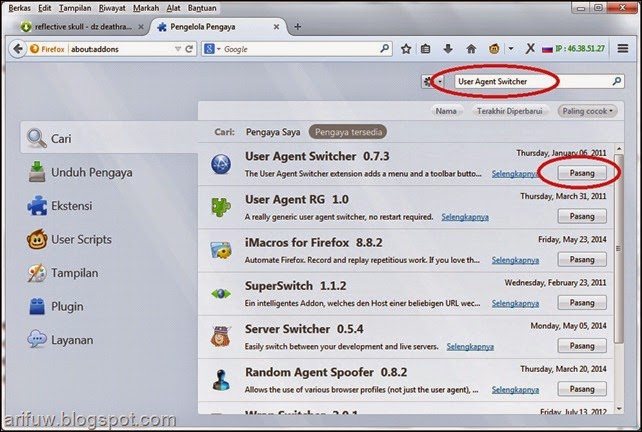
Task: Open Selengkapnya link for User Agent RG
Action: (x=465, y=217)
